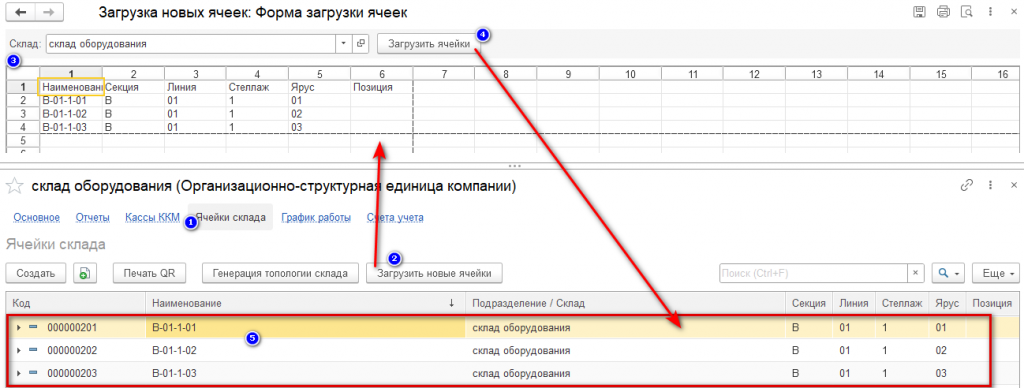Create by copying with the green plus icon
The width and height of the screenshot is (1024, 388).
click(85, 273)
